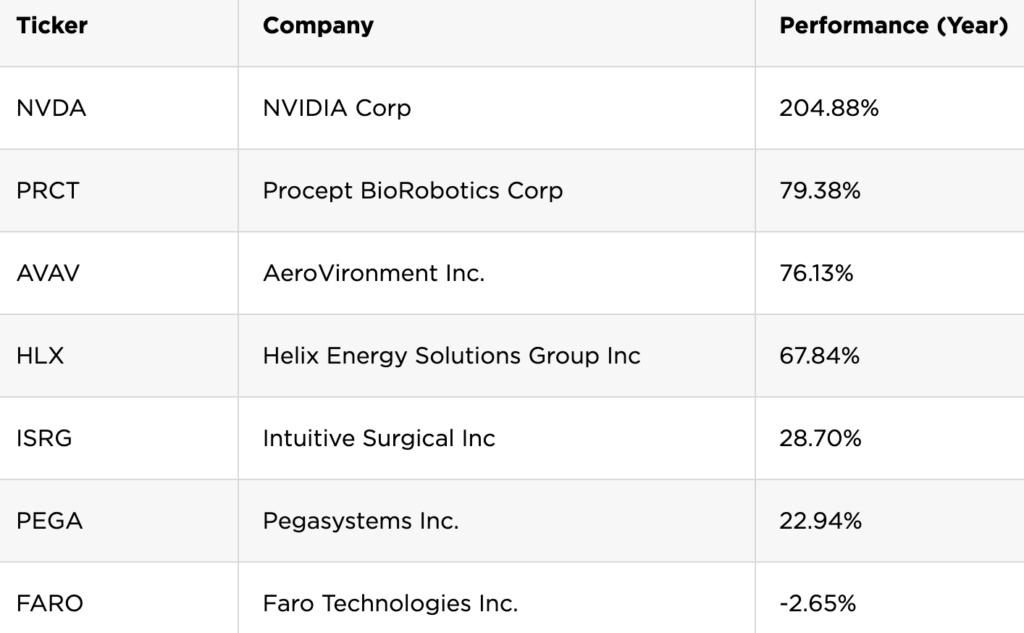Image resolution: width=1024 pixels, height=633 pixels.
Task: Click the 79.38% performance value
Action: coord(820,191)
